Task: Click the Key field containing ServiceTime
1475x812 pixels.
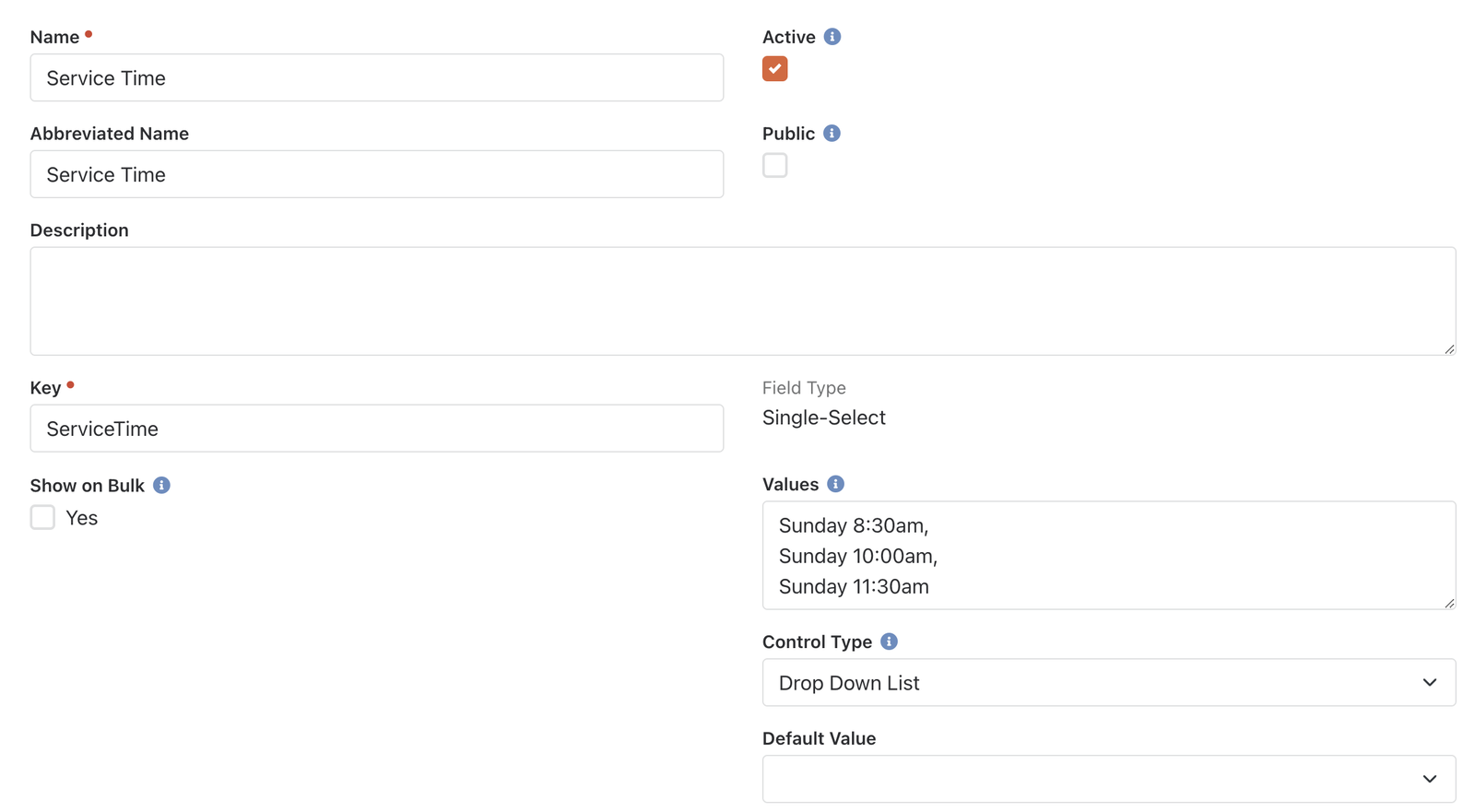Action: 376,429
